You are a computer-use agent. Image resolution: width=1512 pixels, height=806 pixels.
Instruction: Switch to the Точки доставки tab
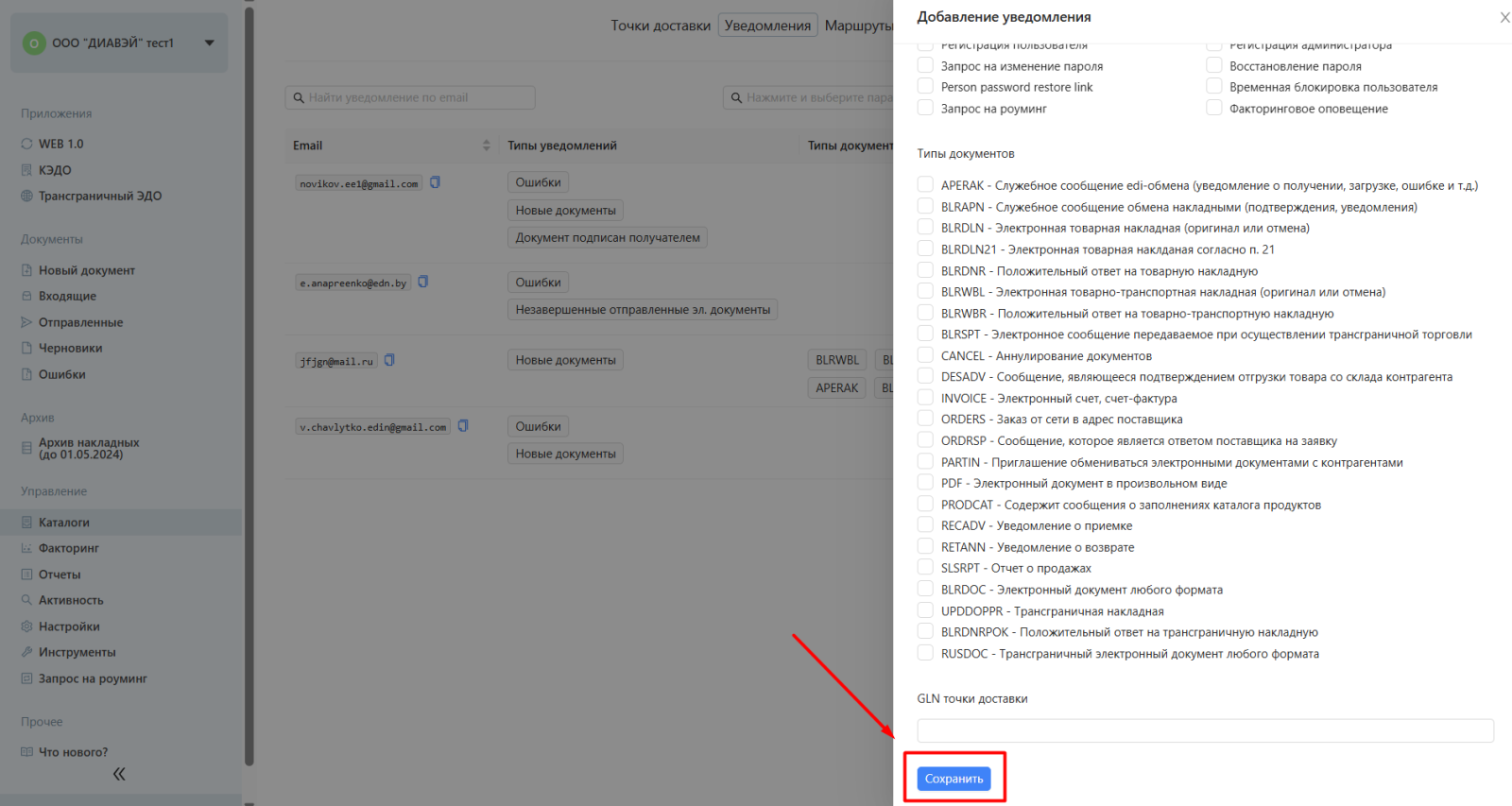[660, 26]
